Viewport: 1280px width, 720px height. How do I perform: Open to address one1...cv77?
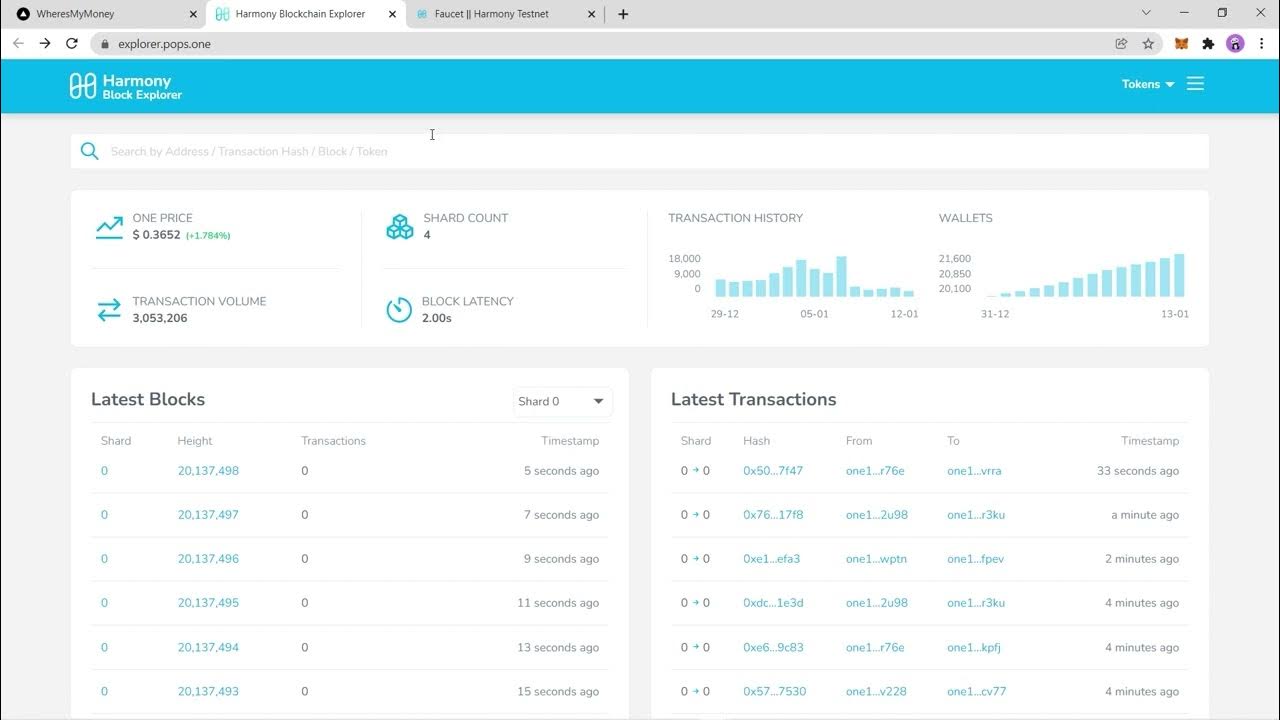pos(976,691)
